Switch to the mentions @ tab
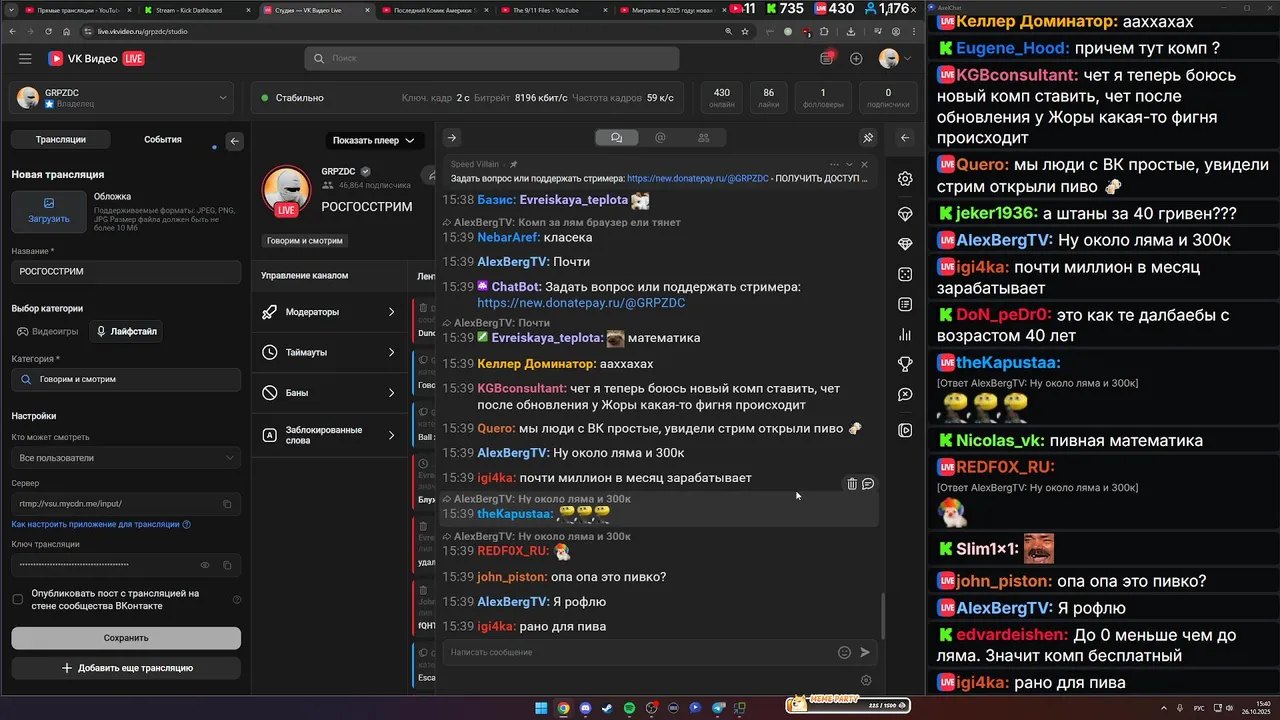This screenshot has height=720, width=1280. tap(660, 138)
